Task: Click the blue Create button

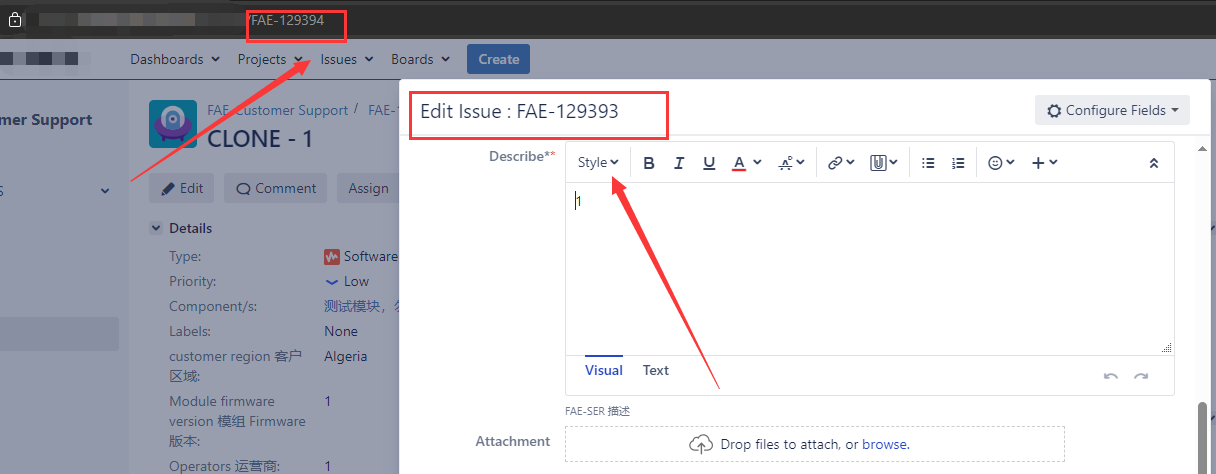Action: (498, 59)
